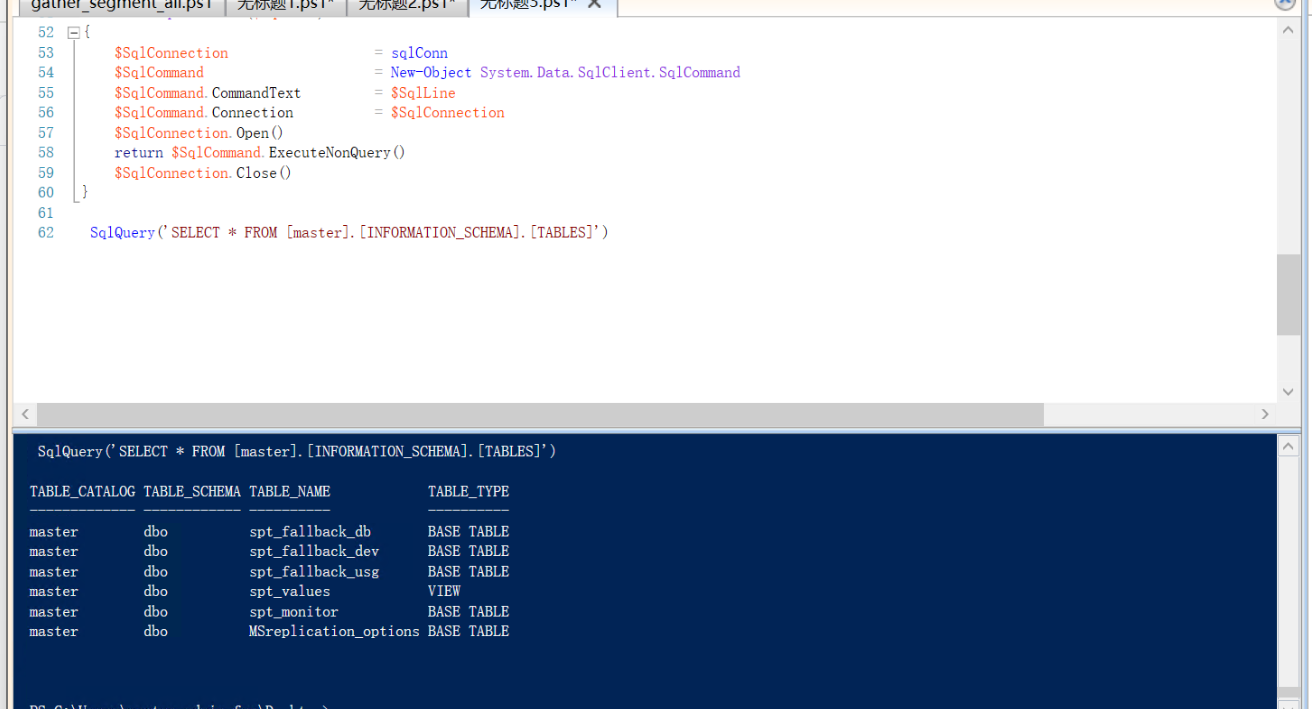
Task: Click spt_values in console output
Action: (x=289, y=592)
